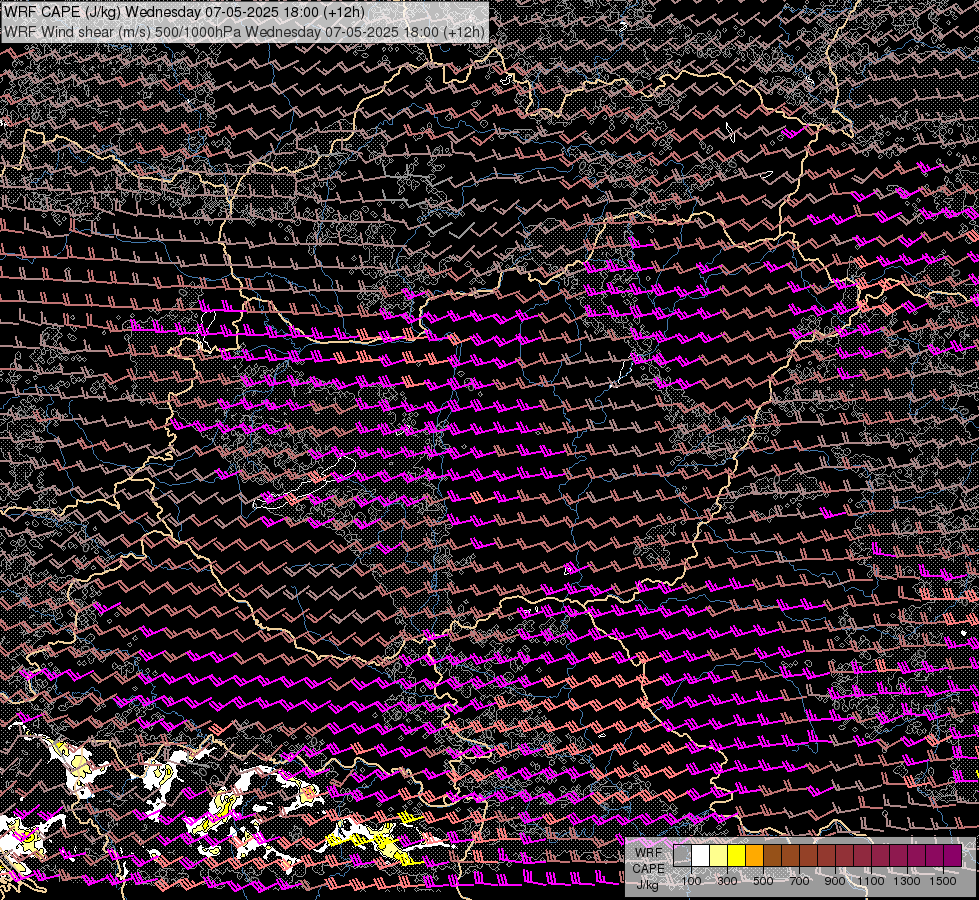Click the '1100' legend value label
Screen dimensions: 979x900
(x=870, y=881)
